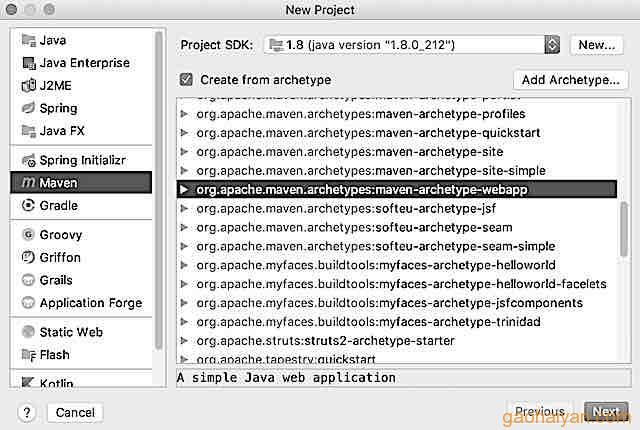Open the Project SDK dropdown arrow

coord(552,45)
